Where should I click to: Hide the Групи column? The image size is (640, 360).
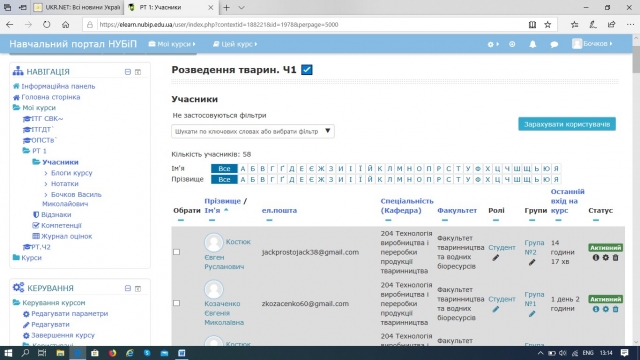[x=531, y=220]
